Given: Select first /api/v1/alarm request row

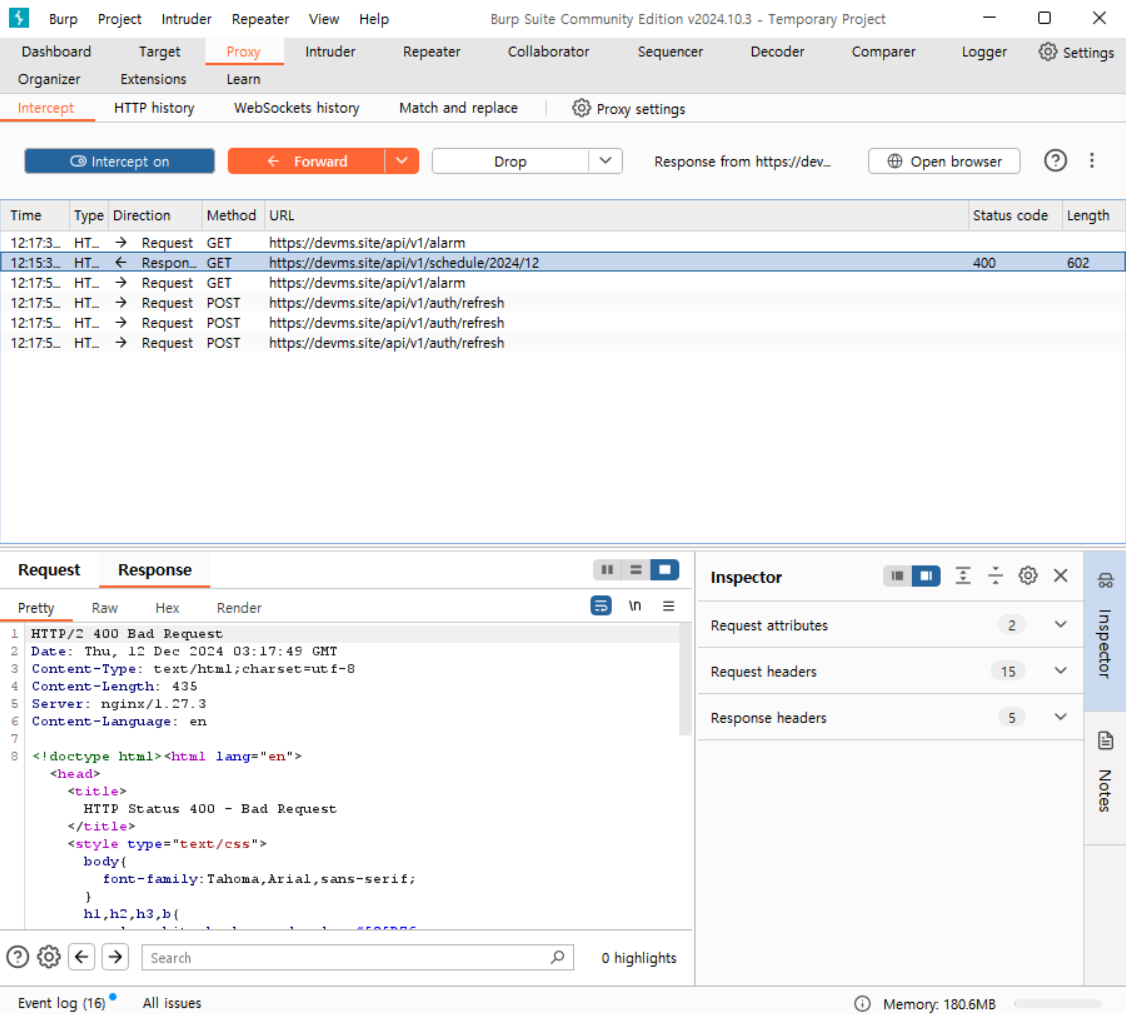Looking at the screenshot, I should [562, 243].
